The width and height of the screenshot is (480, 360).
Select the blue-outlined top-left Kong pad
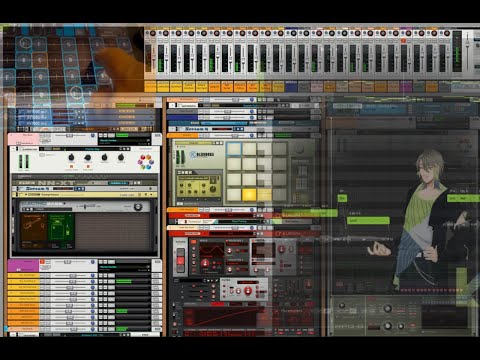pos(234,149)
